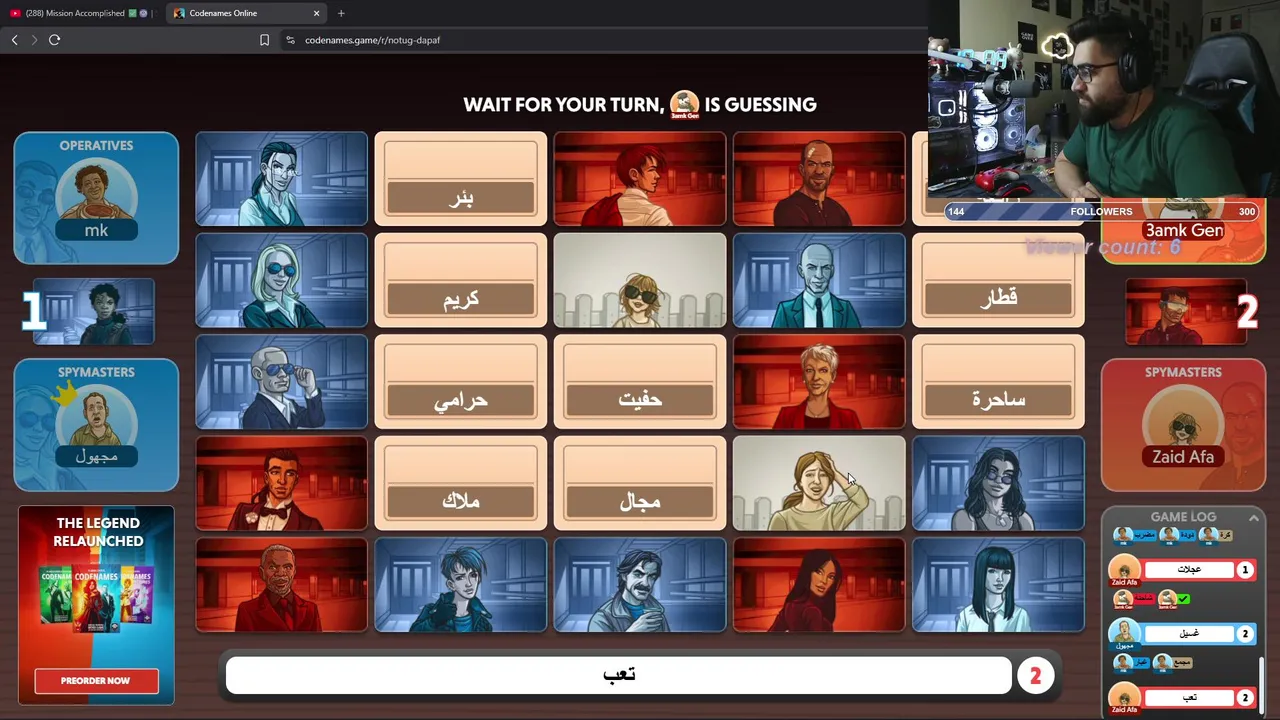Click the 3amk Gen operative name

click(1184, 230)
